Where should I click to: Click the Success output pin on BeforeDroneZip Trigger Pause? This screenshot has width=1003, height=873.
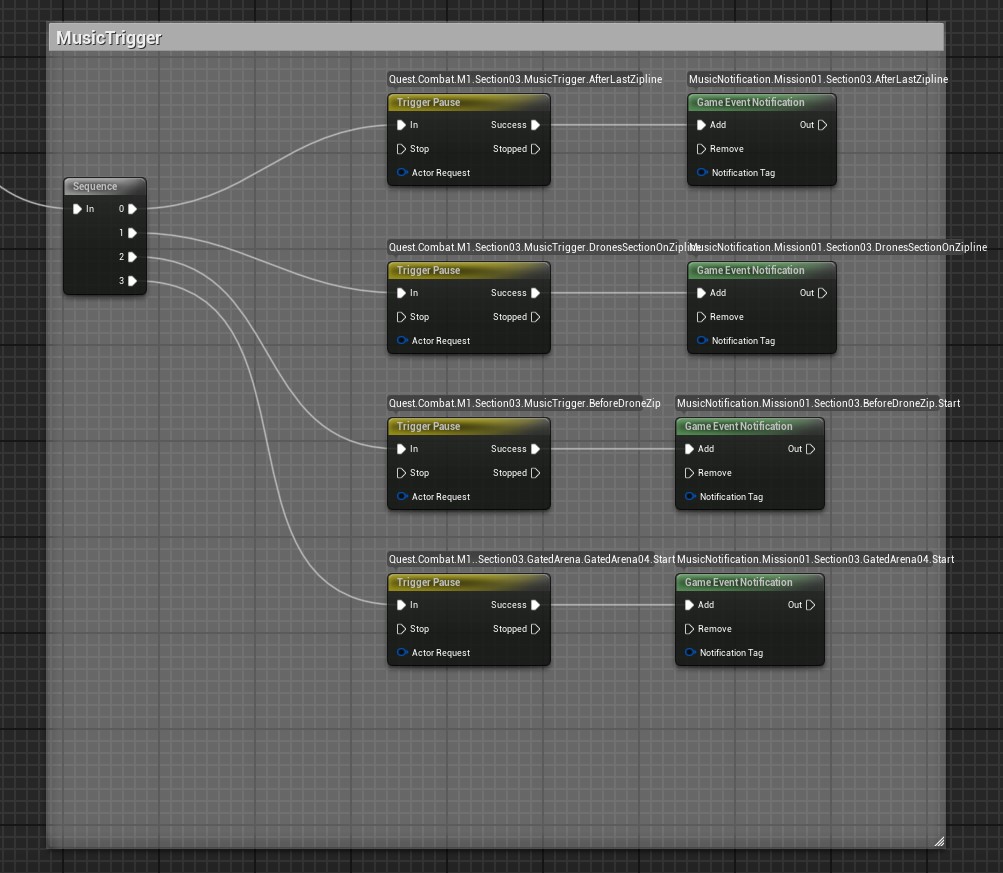click(x=535, y=449)
